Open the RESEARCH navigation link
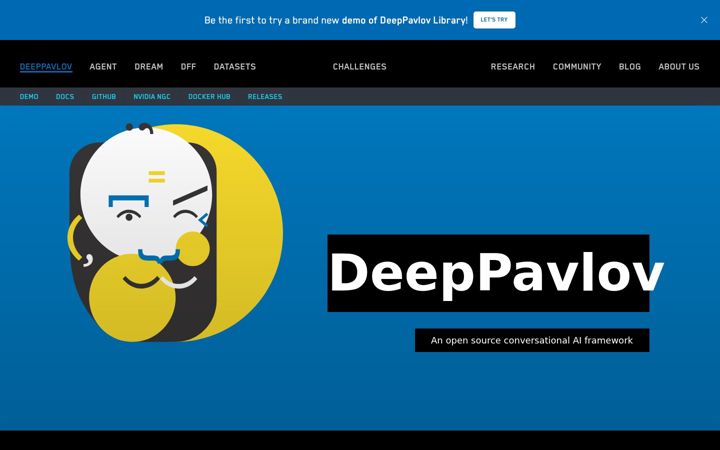 pos(512,67)
